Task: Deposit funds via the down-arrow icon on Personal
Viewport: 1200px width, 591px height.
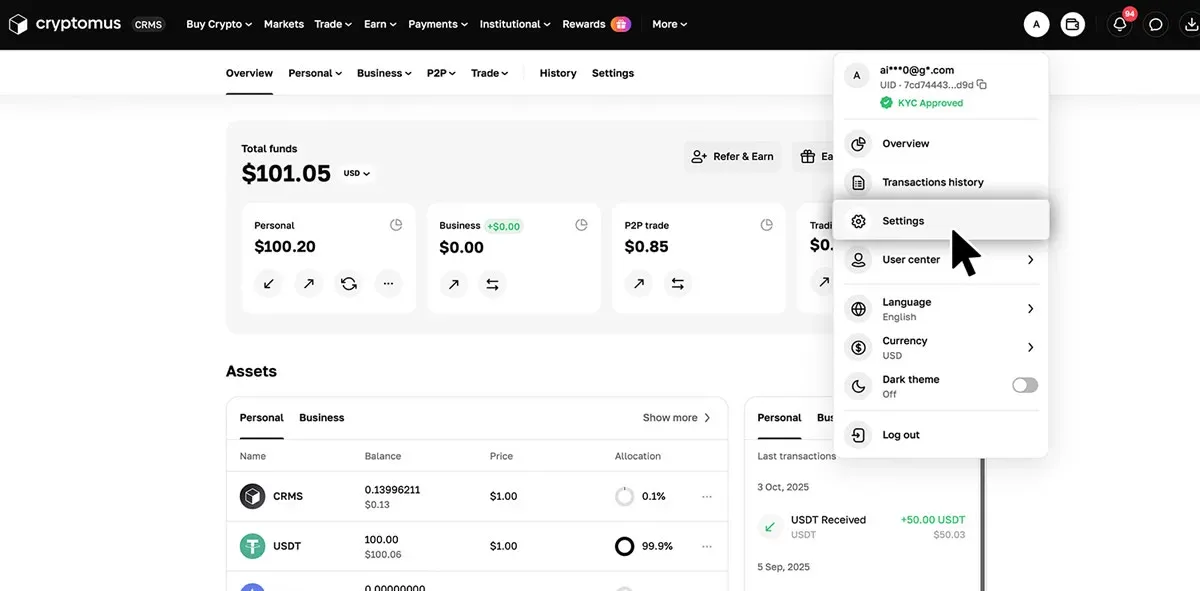Action: [x=267, y=283]
